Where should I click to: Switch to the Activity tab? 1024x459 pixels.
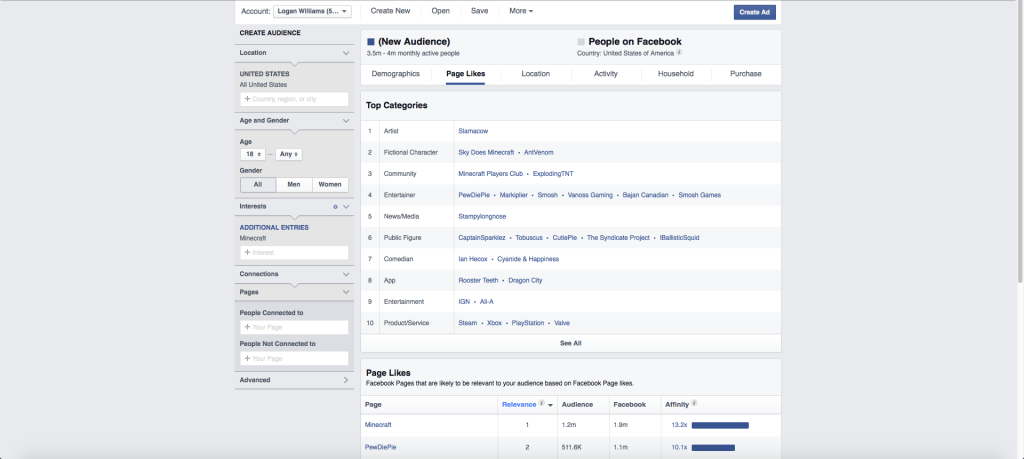pos(605,74)
